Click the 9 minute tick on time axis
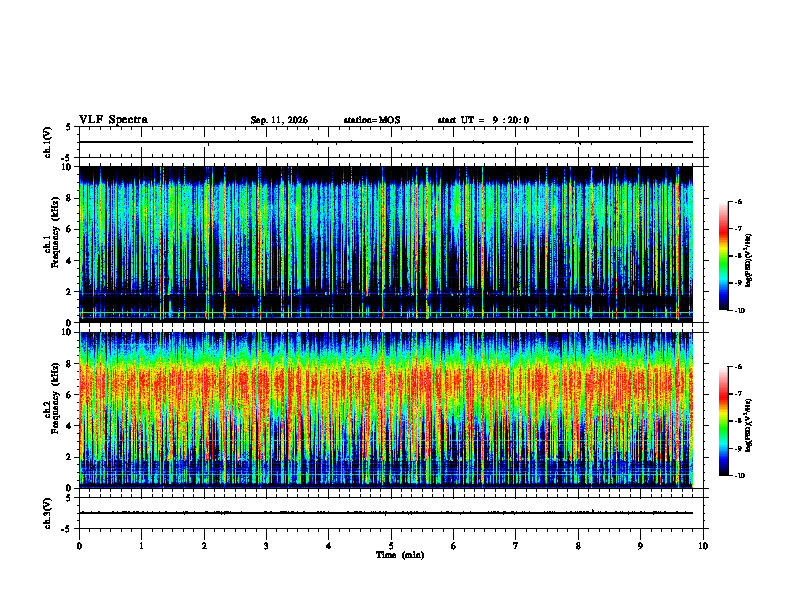The height and width of the screenshot is (612, 792). (x=640, y=546)
